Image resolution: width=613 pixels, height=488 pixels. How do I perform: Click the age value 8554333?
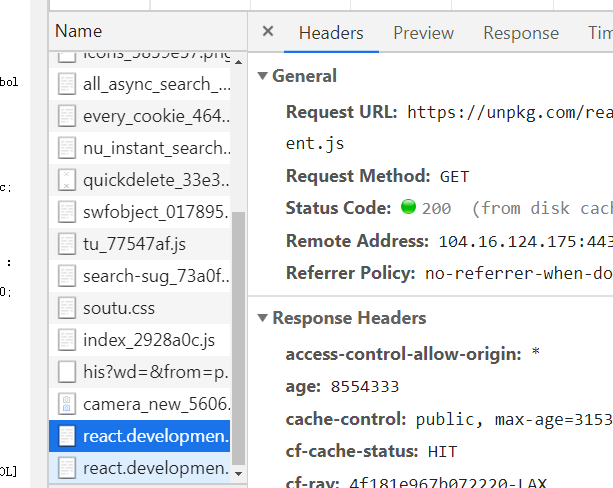point(365,387)
